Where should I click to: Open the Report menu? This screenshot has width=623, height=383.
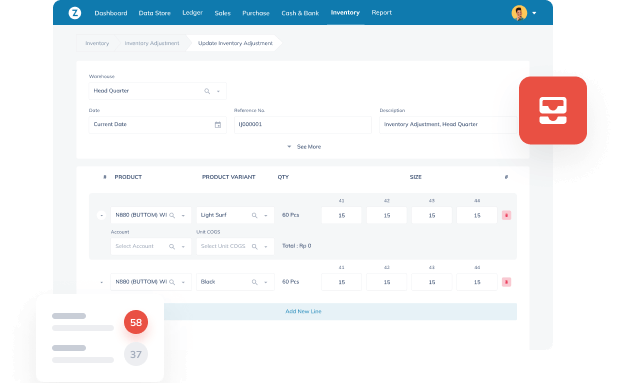tap(381, 13)
